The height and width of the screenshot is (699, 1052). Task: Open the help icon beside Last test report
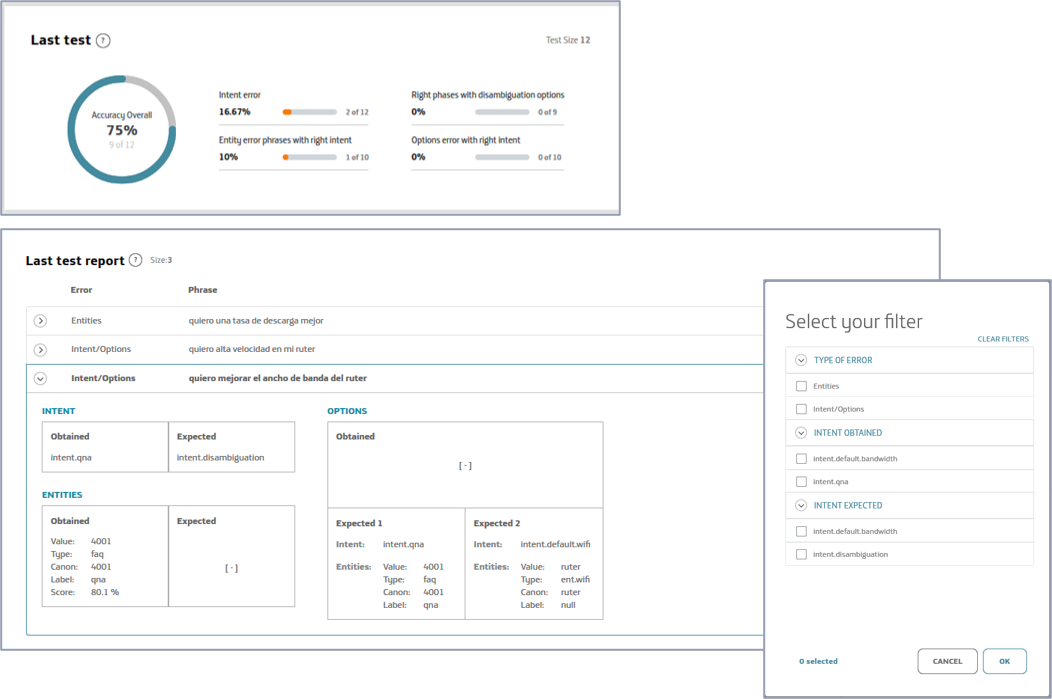[136, 260]
